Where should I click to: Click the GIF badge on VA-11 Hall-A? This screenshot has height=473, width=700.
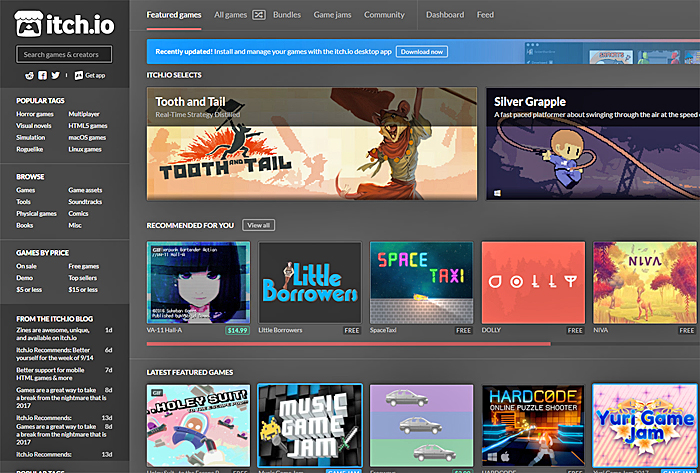pos(156,250)
